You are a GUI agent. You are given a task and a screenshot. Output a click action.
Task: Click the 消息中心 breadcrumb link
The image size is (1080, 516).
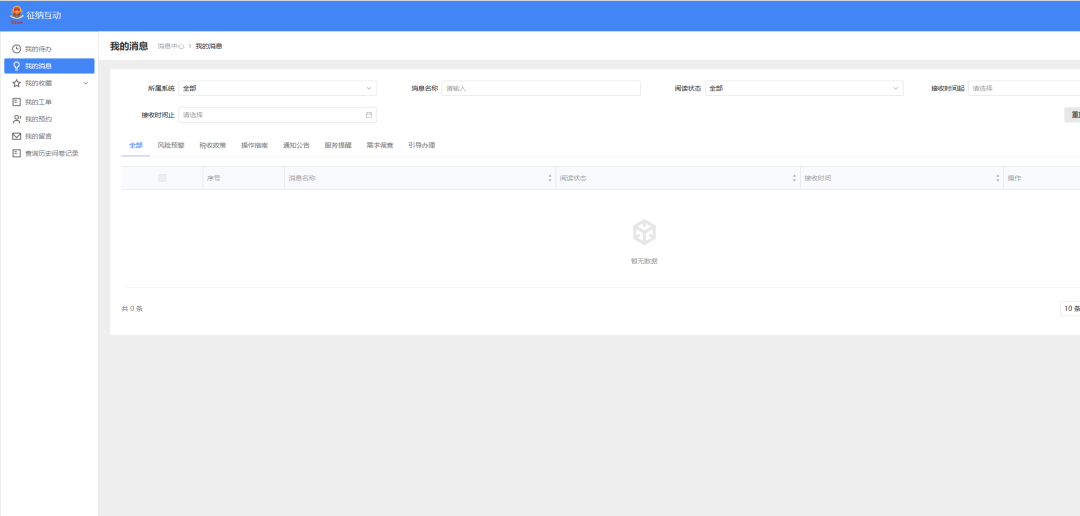(171, 46)
